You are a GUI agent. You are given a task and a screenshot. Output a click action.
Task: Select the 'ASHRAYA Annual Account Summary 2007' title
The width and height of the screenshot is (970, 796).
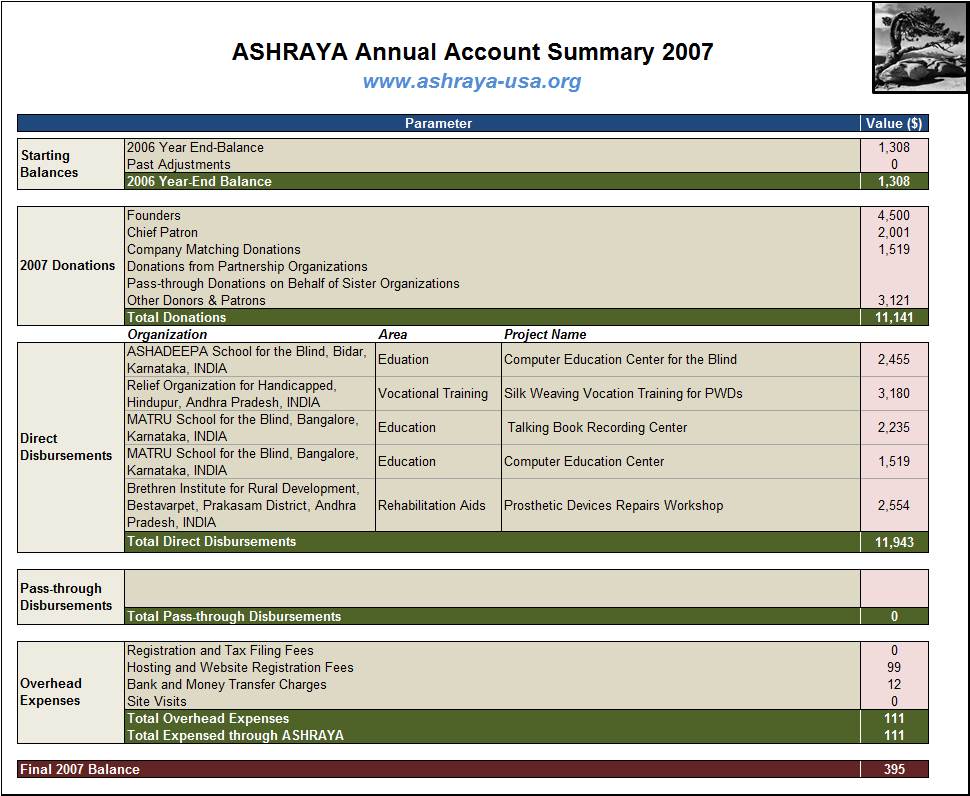tap(472, 51)
